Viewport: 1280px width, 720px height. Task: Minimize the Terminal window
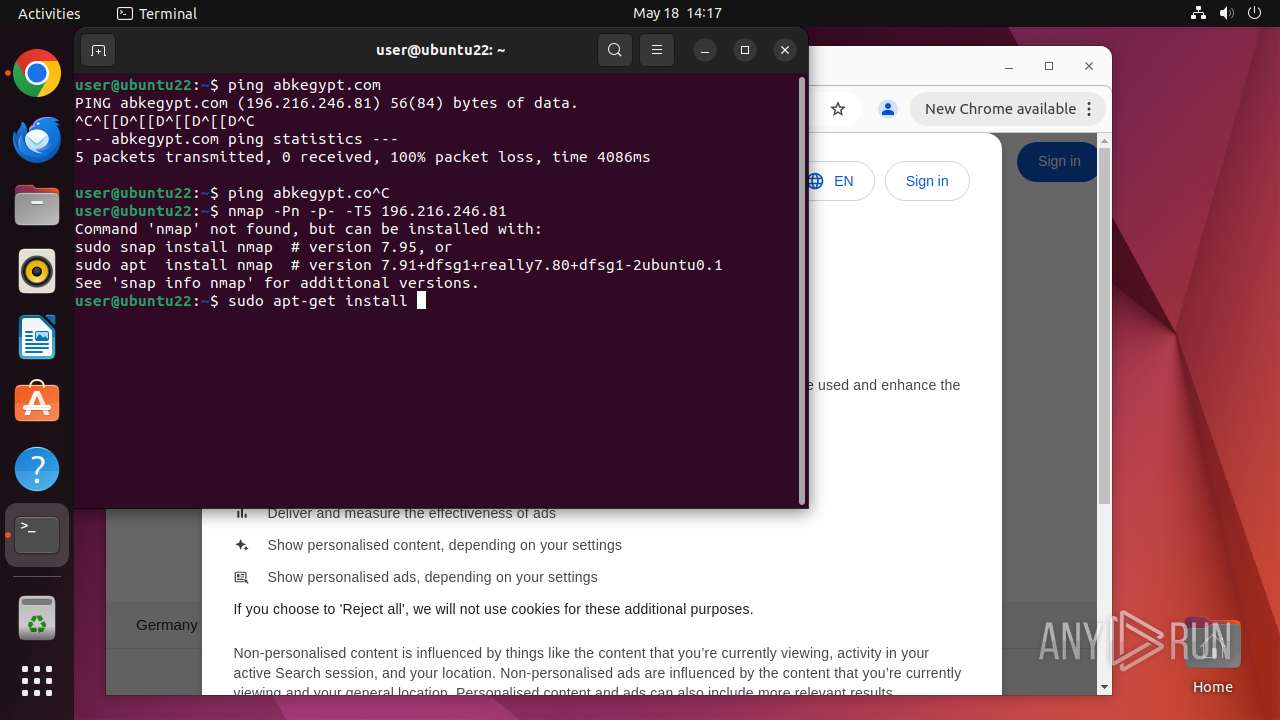[x=705, y=50]
